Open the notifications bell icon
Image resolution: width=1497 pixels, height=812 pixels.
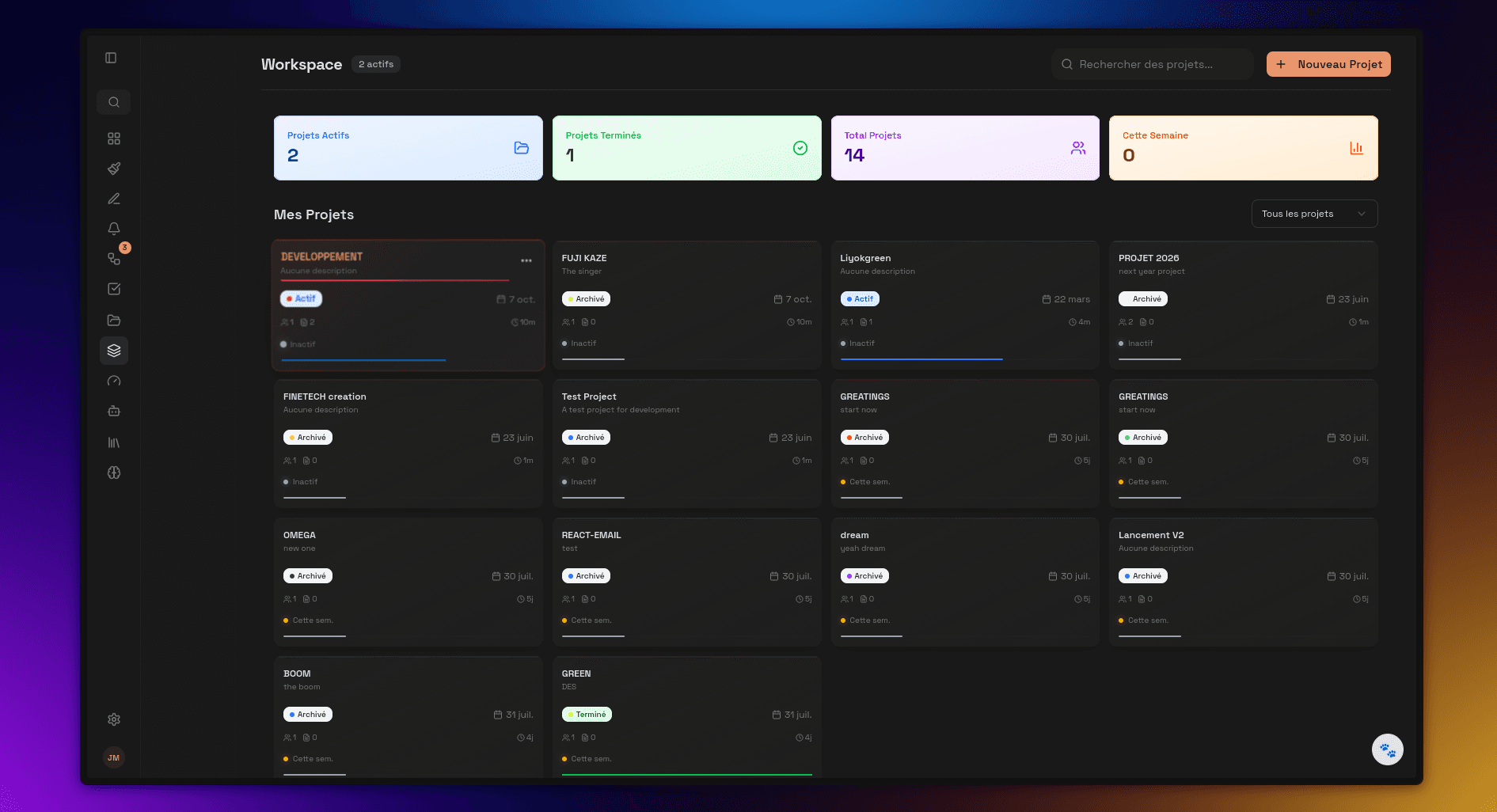(x=114, y=229)
